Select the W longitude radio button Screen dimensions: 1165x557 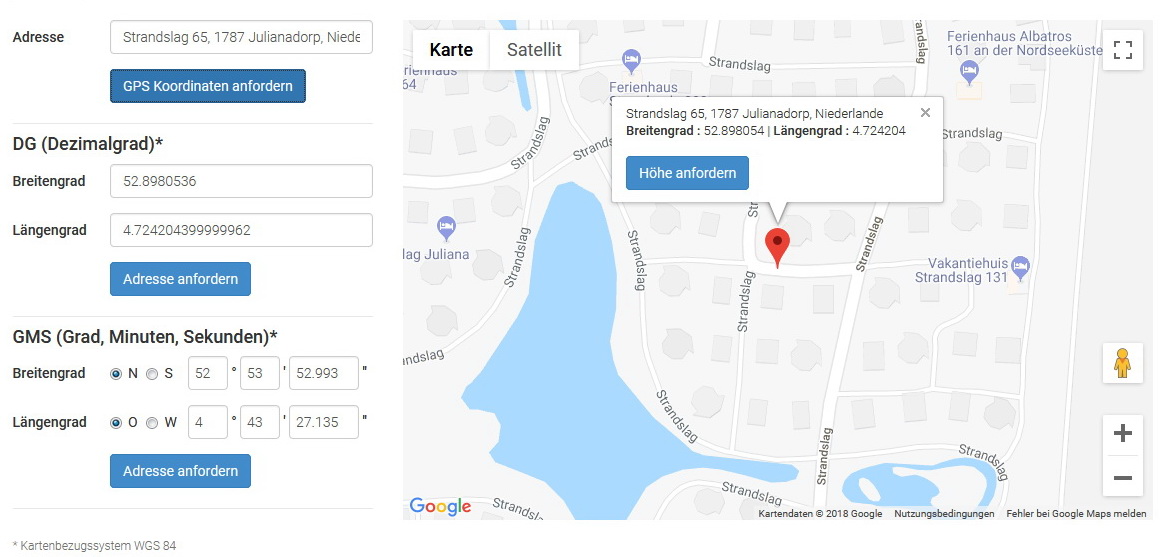[152, 423]
